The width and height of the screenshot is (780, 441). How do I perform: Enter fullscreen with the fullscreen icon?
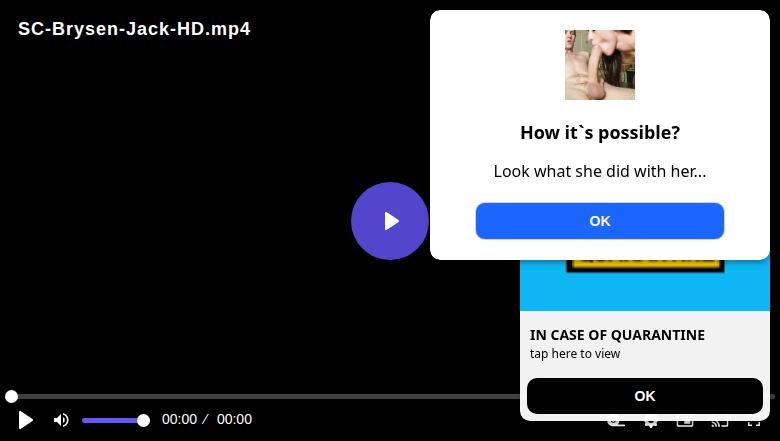(x=755, y=424)
